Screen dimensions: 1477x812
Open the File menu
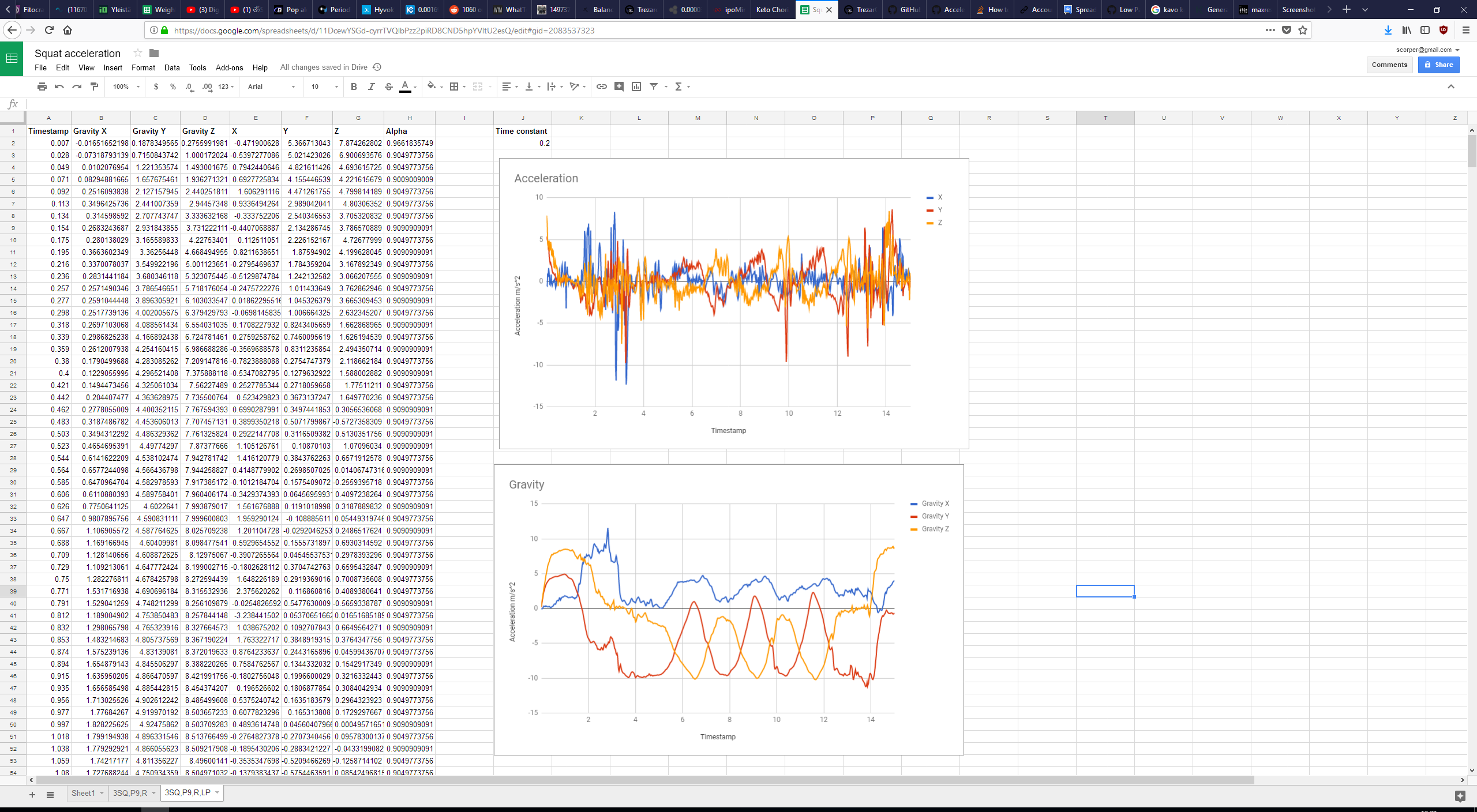coord(40,67)
